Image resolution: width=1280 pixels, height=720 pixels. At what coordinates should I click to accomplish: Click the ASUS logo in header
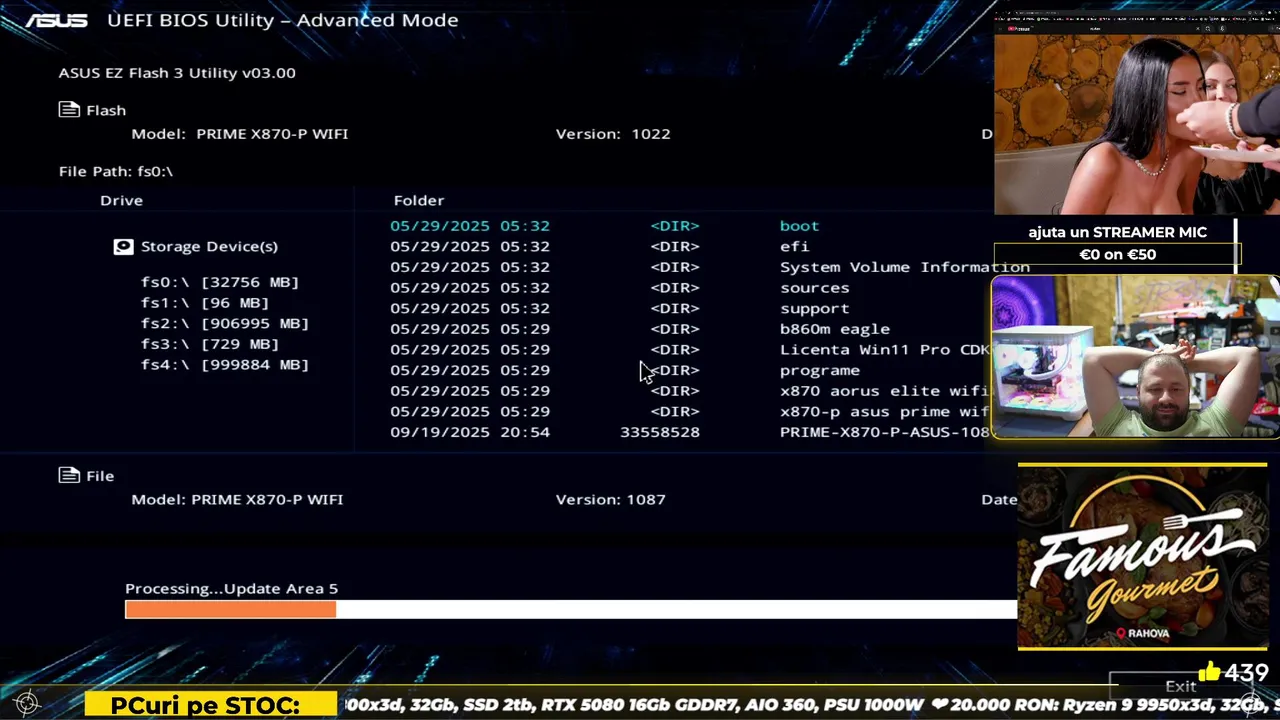pos(56,20)
